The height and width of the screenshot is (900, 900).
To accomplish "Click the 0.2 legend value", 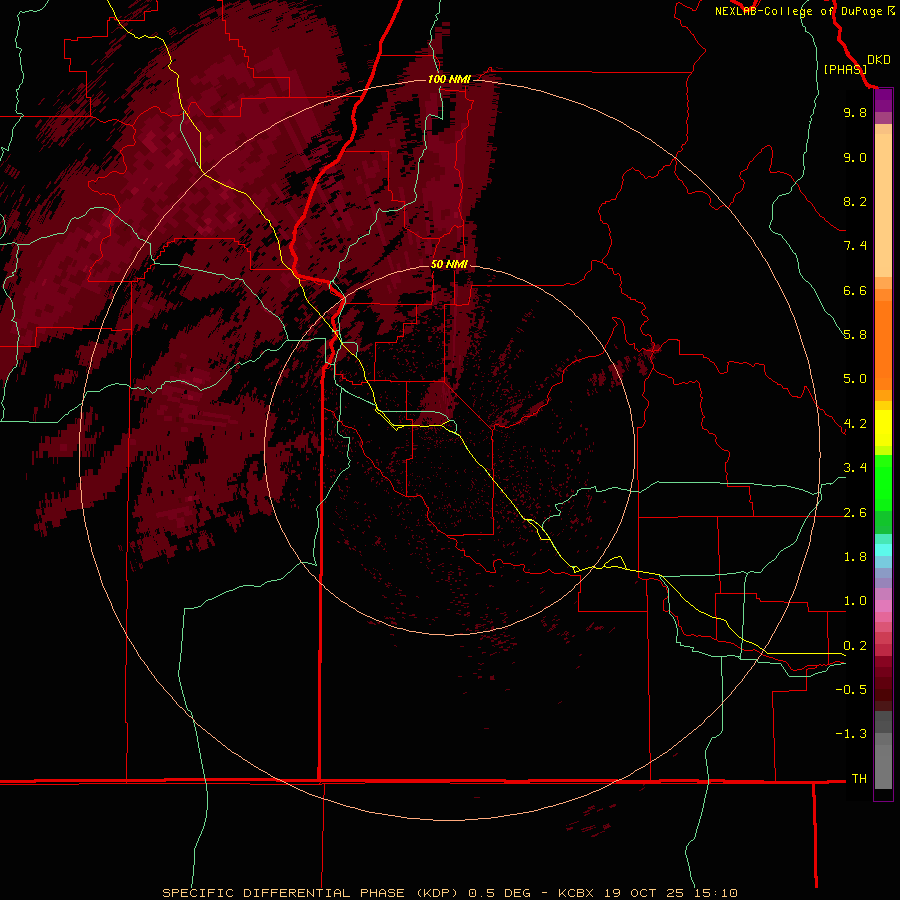I will (855, 646).
